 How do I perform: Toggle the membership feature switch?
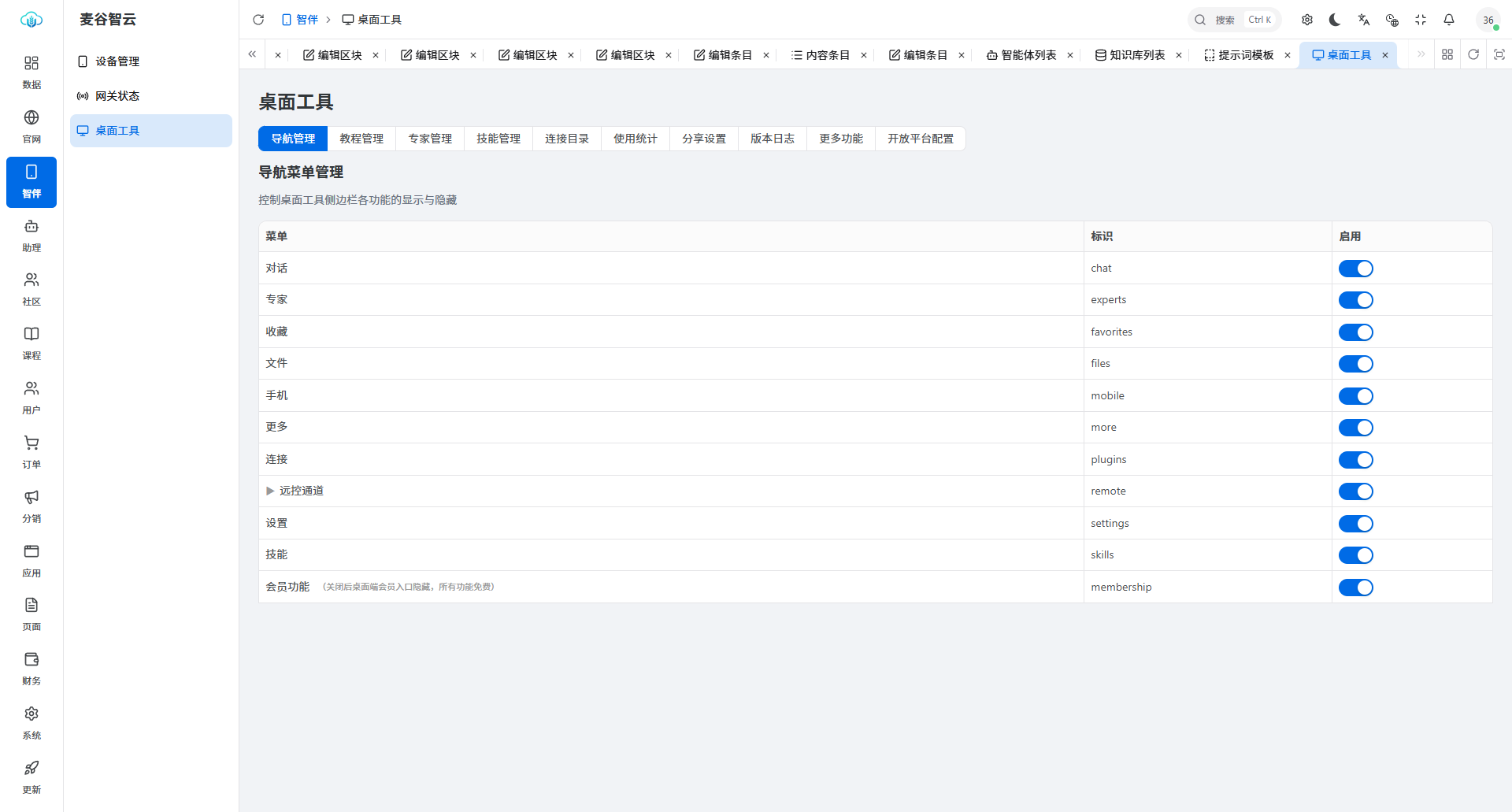(x=1355, y=588)
